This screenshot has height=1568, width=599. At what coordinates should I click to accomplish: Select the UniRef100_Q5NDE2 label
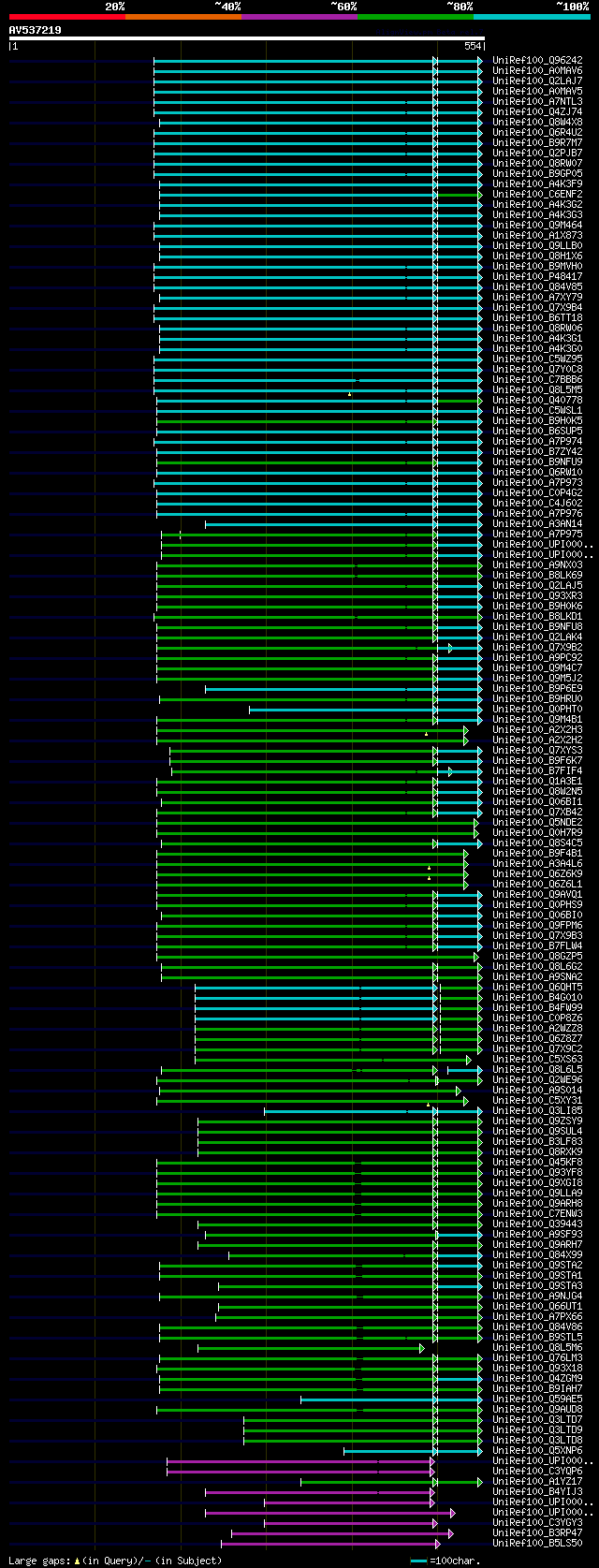(537, 823)
